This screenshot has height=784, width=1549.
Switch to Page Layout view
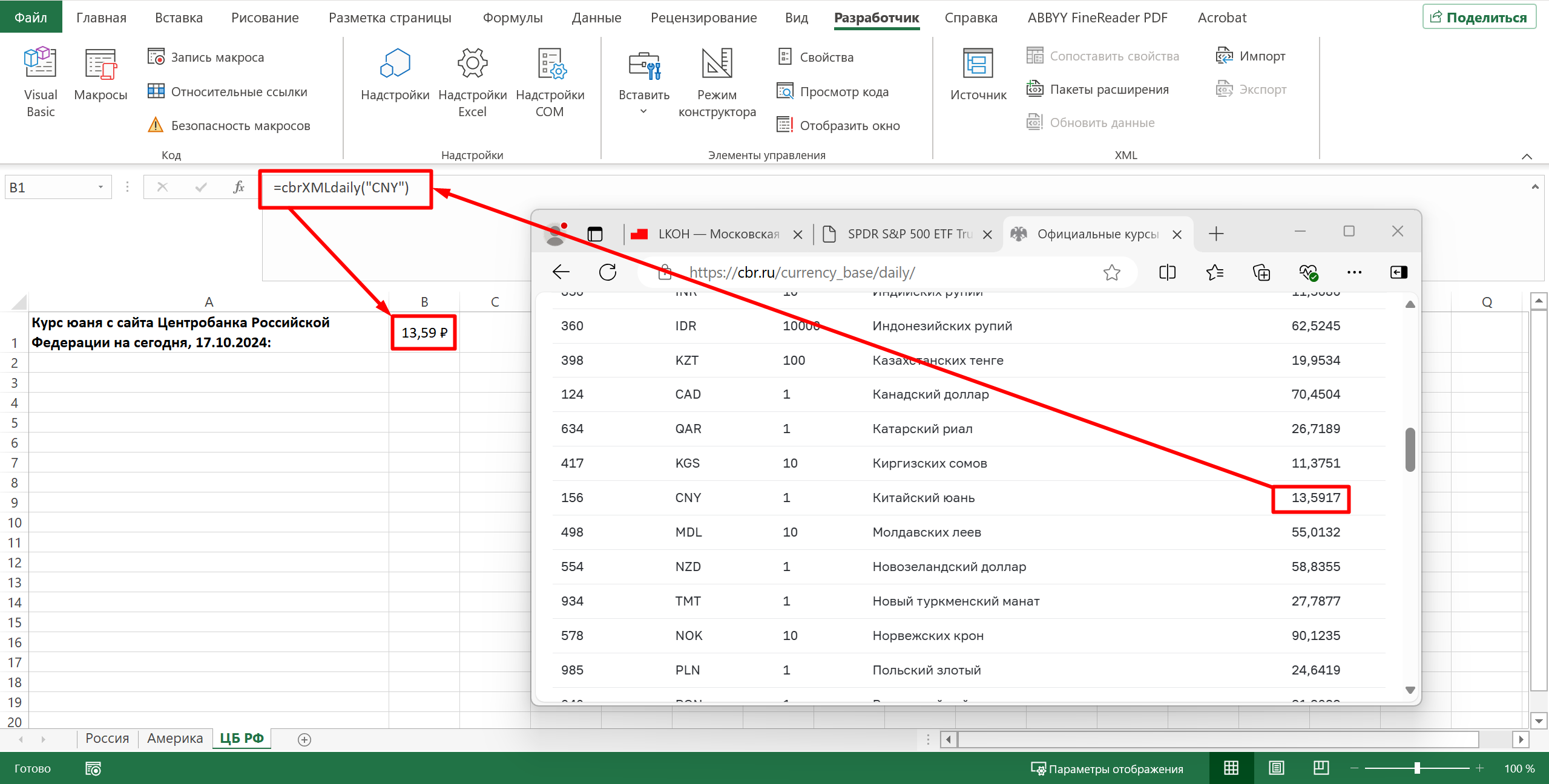pyautogui.click(x=1276, y=768)
